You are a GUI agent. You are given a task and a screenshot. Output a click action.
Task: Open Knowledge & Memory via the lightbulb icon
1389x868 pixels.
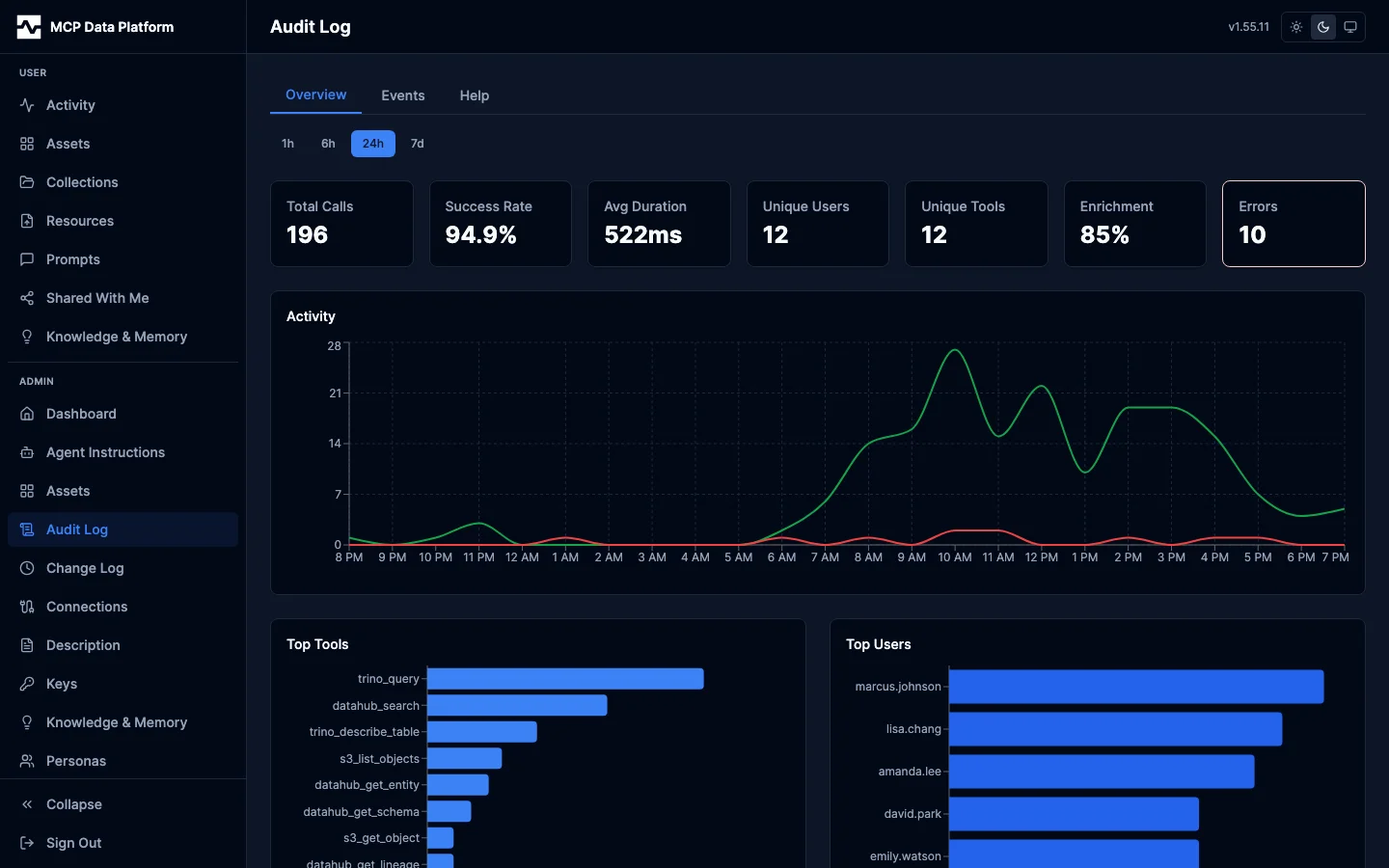tap(27, 337)
